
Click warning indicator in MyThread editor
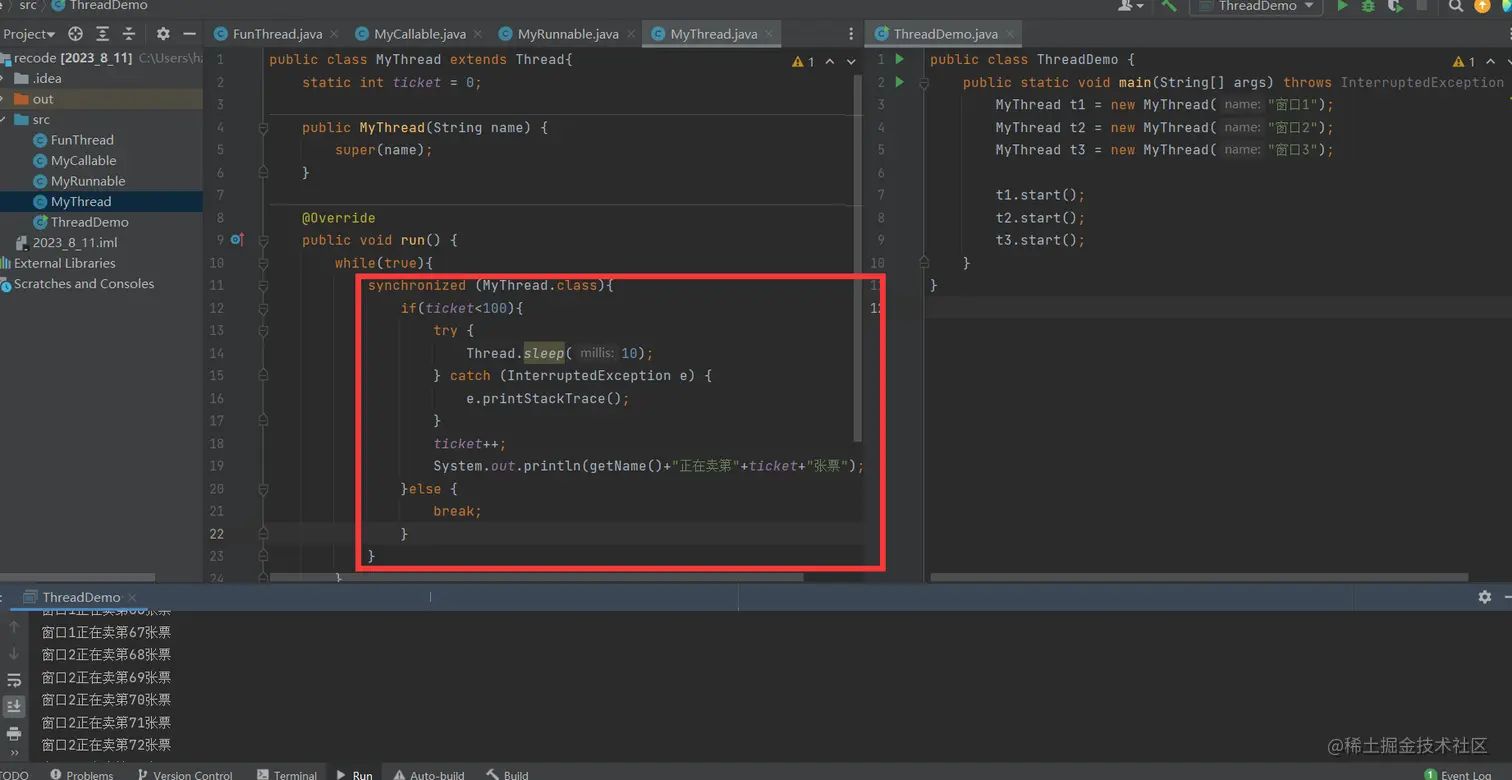[803, 61]
